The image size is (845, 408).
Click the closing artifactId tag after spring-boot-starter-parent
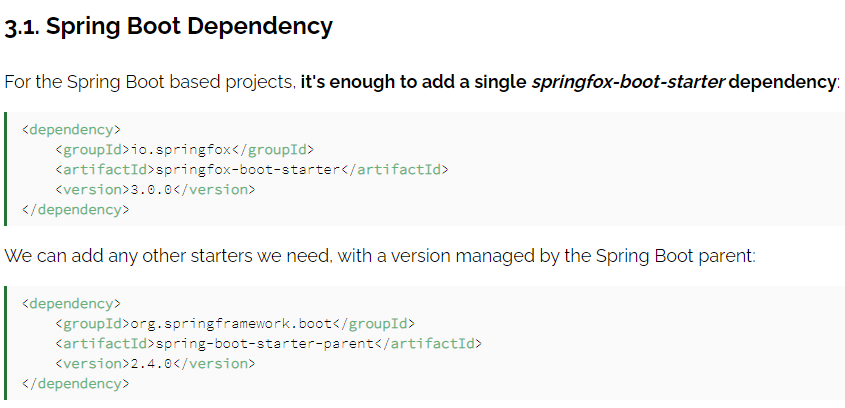tap(428, 343)
